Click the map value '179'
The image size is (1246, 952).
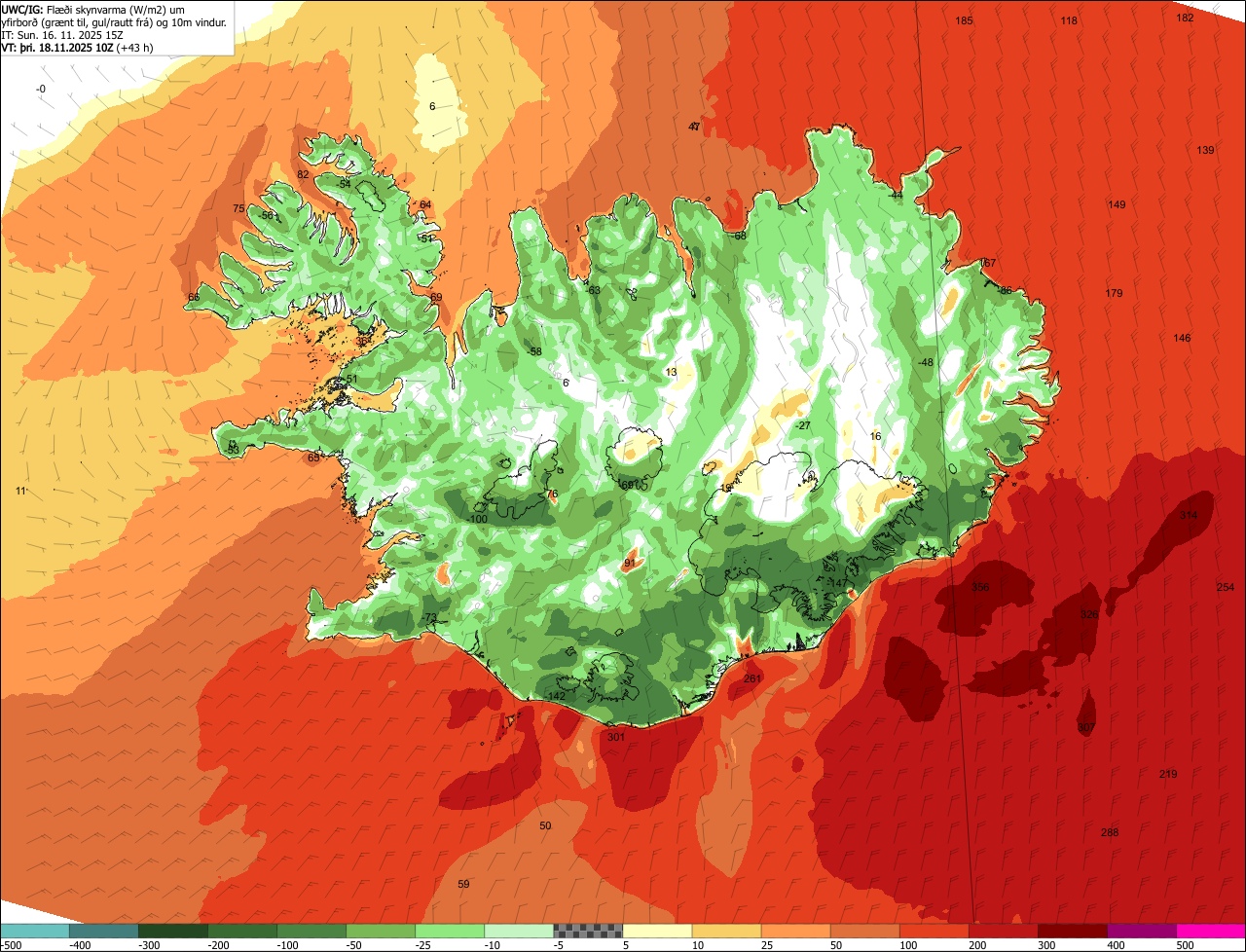1114,293
